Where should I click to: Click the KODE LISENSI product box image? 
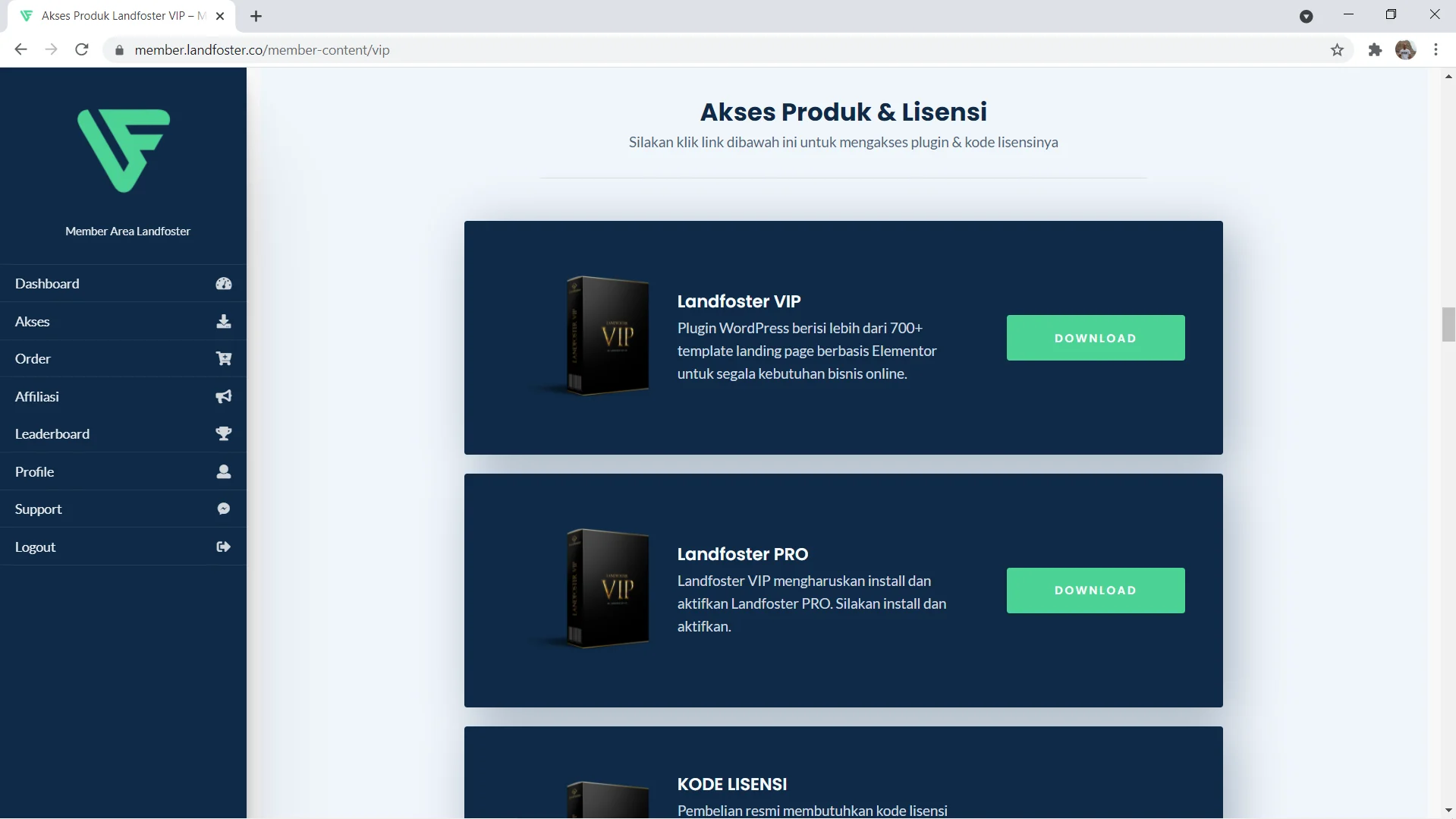(607, 799)
